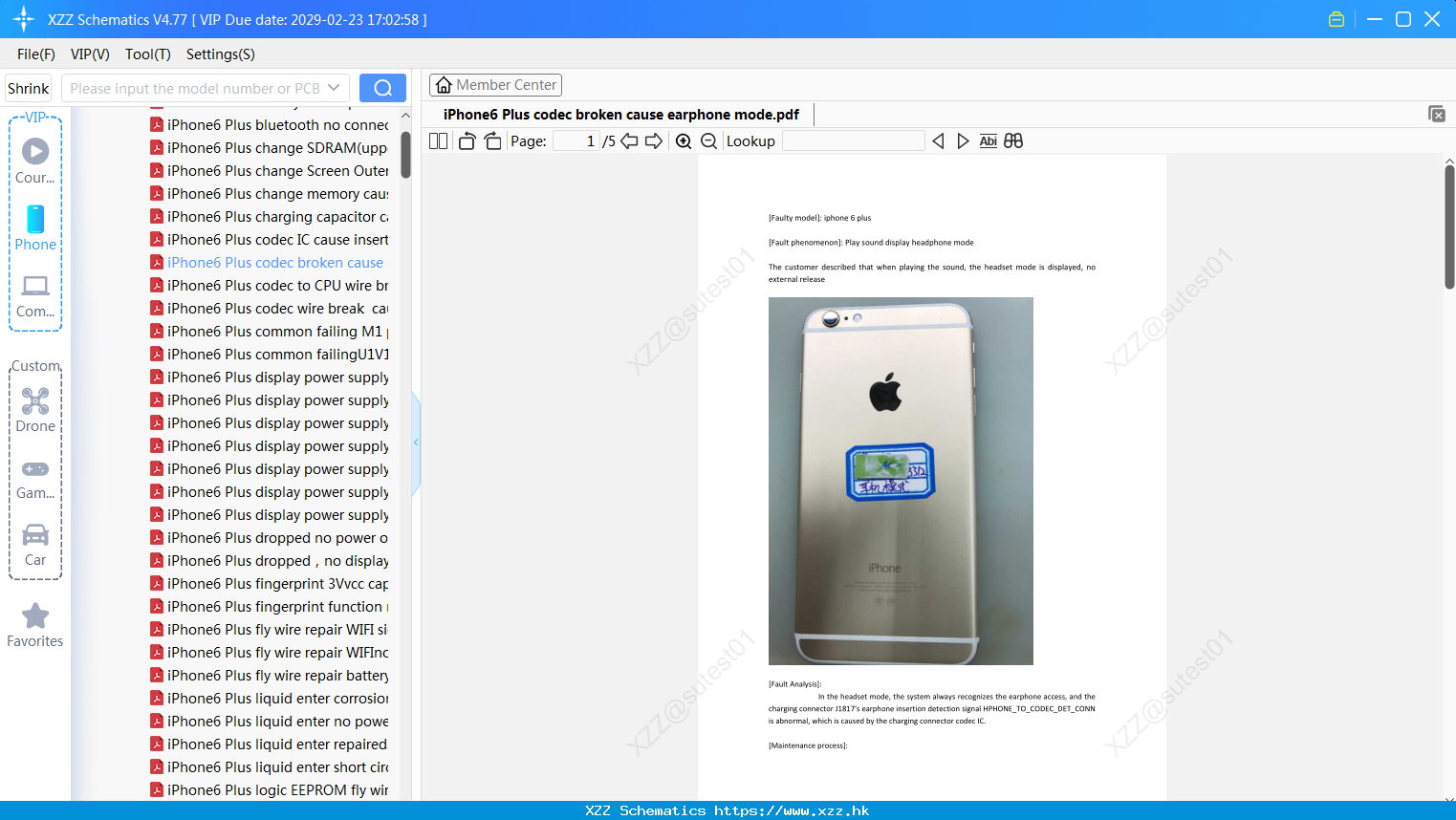Zoom out of the PDF

pos(708,141)
